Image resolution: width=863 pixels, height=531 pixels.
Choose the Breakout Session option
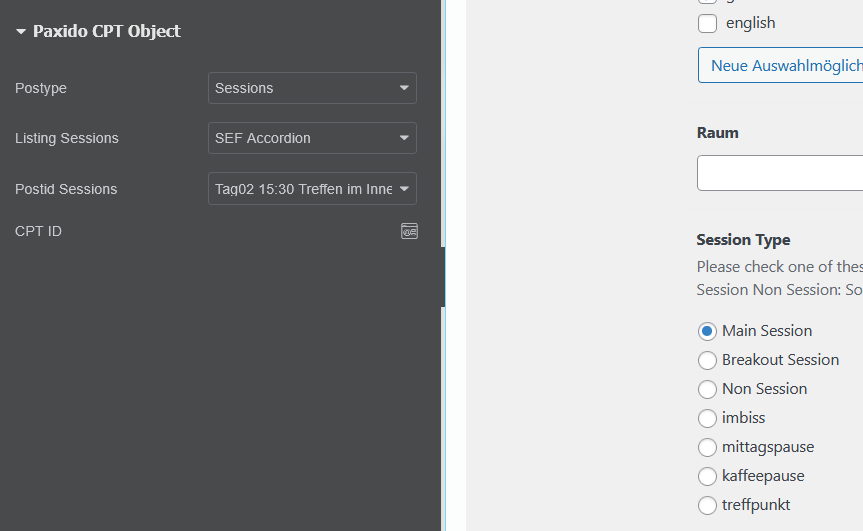[x=707, y=360]
